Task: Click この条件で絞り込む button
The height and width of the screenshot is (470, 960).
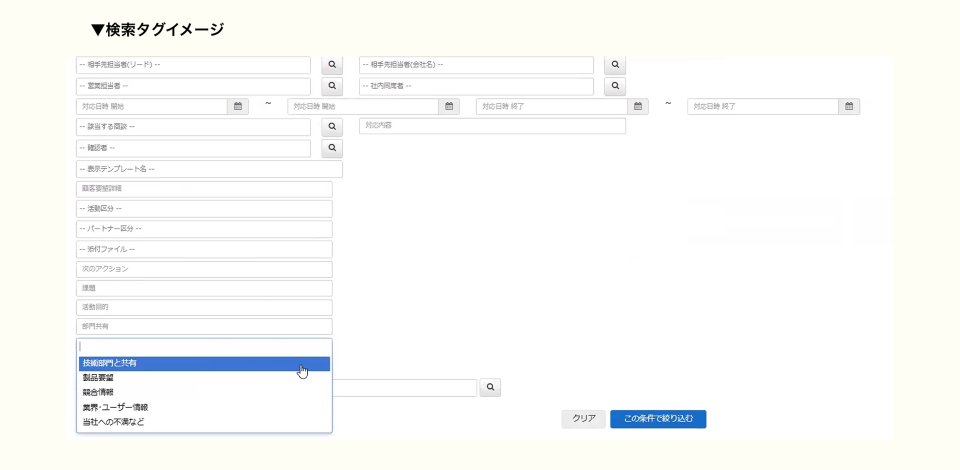Action: 658,419
